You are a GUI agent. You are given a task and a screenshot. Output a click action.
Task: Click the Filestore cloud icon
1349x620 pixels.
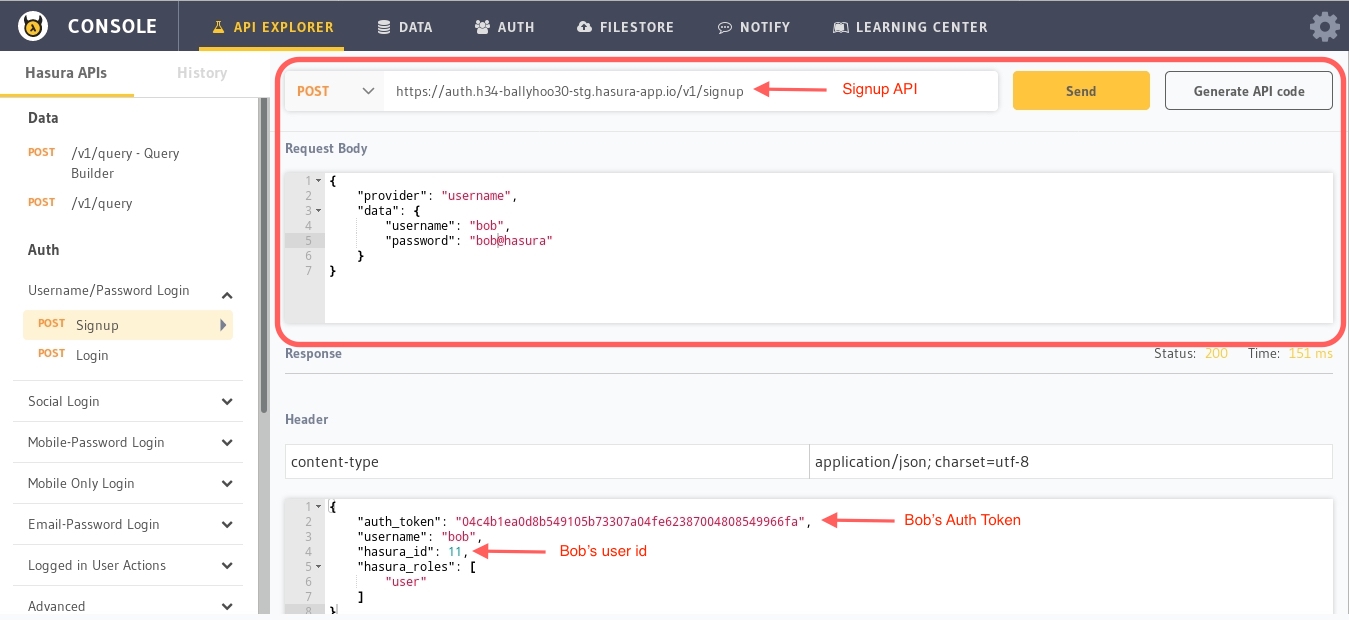tap(585, 28)
